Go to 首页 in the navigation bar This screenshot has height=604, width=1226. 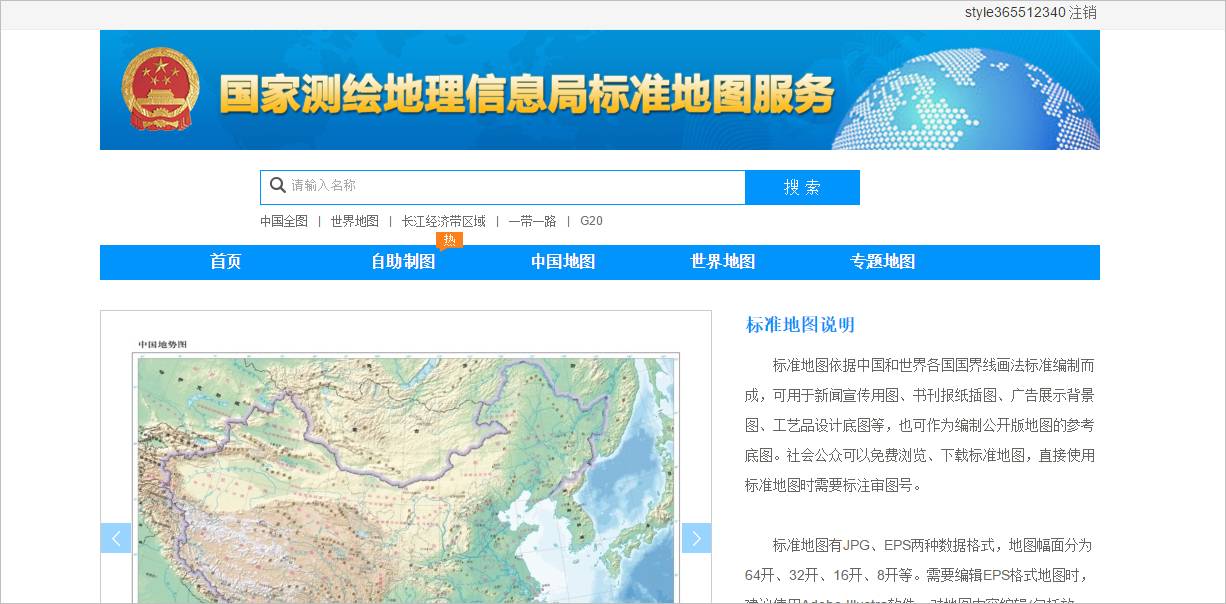pyautogui.click(x=226, y=262)
